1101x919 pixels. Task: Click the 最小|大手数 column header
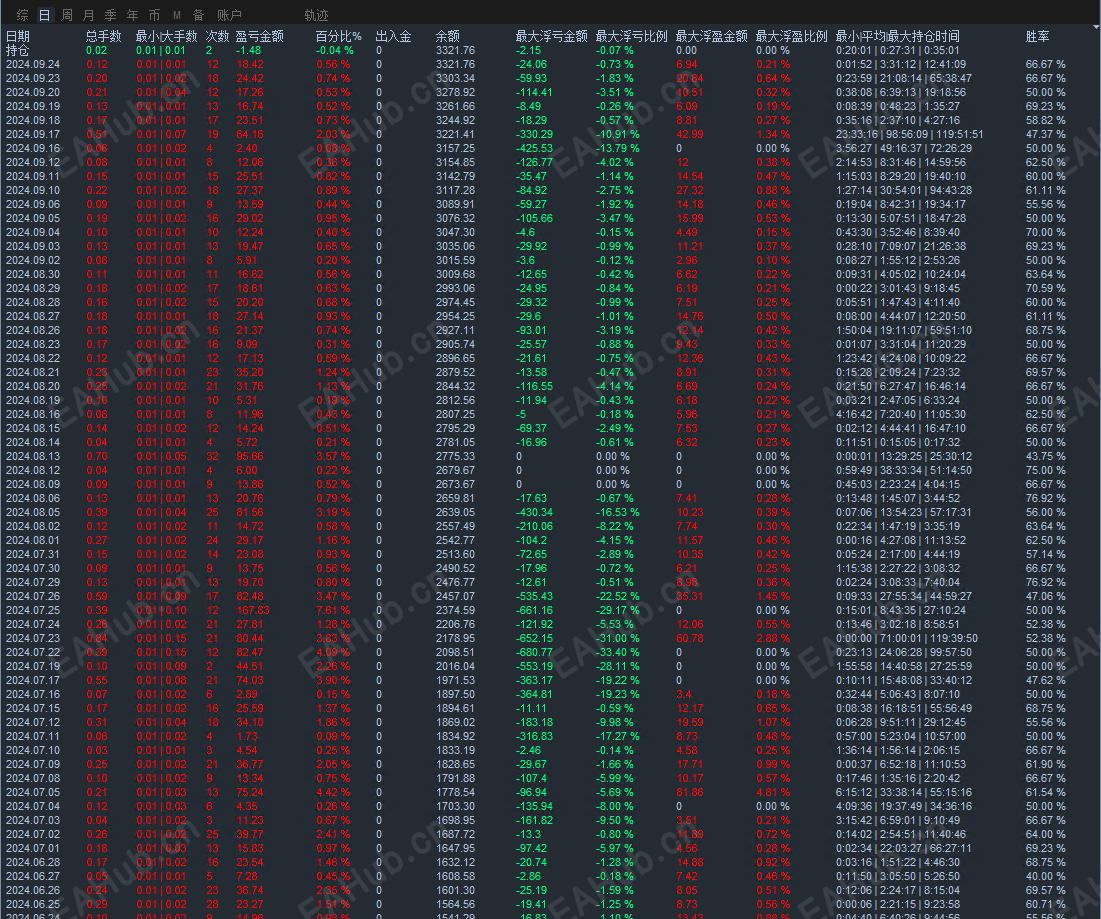point(166,36)
